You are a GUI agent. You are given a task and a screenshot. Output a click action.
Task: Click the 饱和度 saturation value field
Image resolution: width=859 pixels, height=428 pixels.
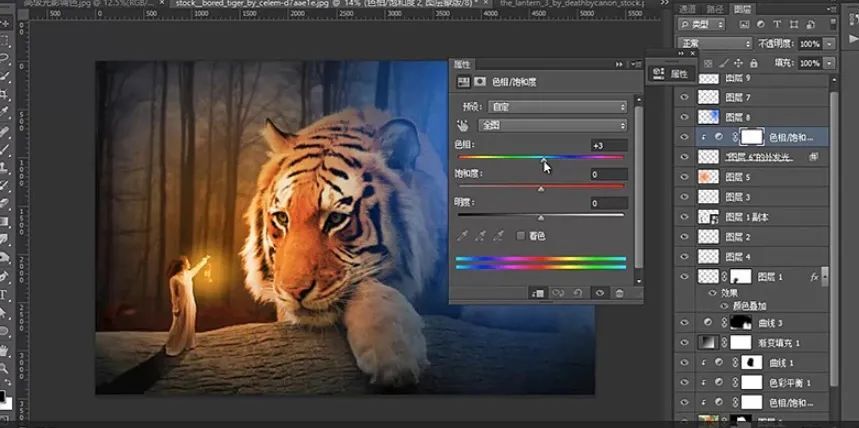[608, 175]
